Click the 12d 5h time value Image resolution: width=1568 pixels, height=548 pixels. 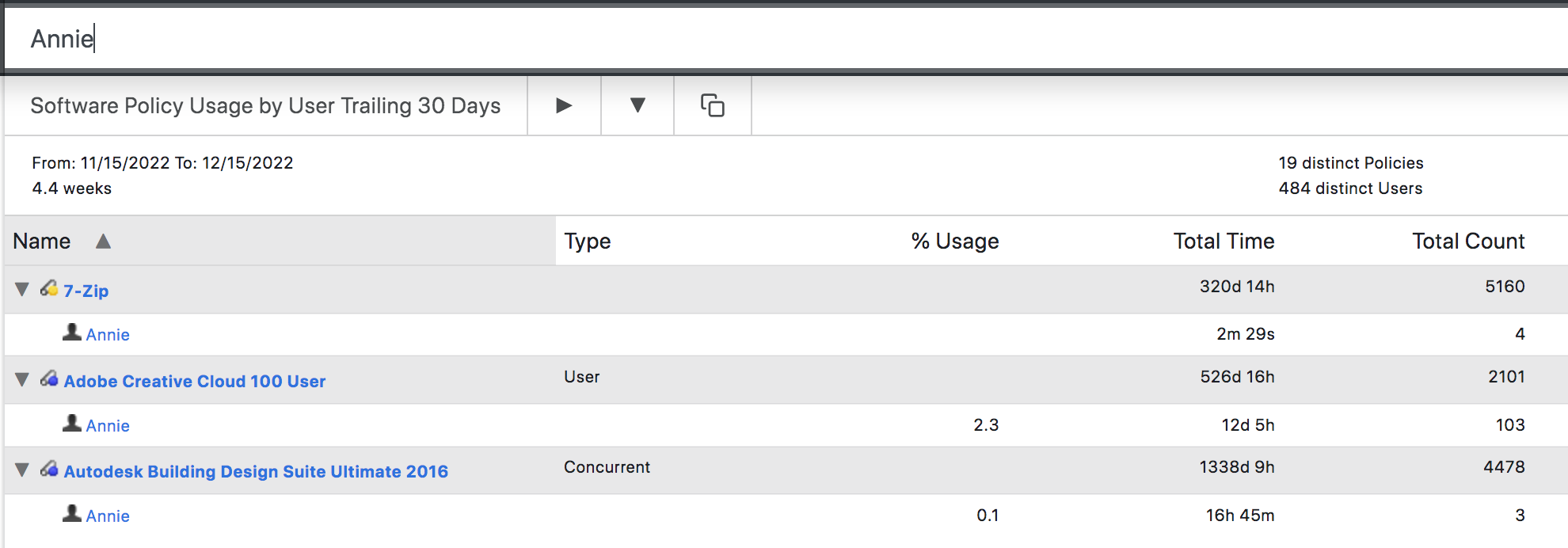coord(1248,424)
